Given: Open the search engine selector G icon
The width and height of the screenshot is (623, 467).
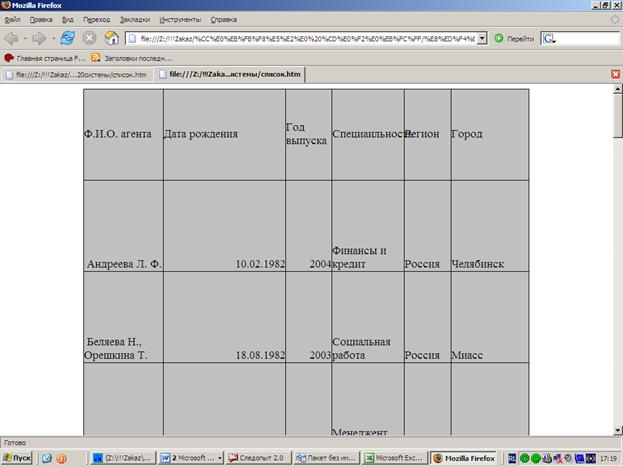Looking at the screenshot, I should pos(549,39).
